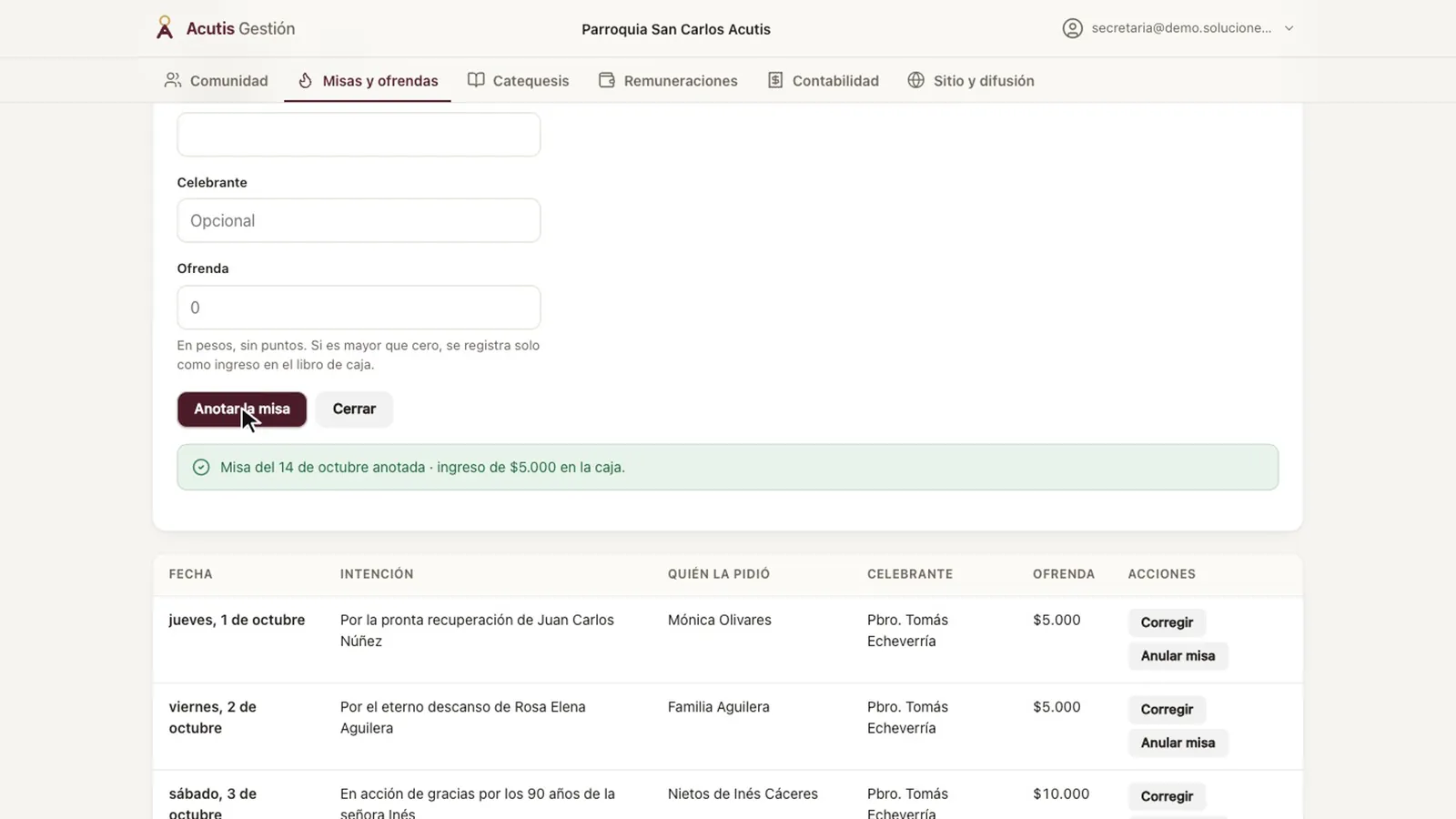Click the Quién la pidió column header
Image resolution: width=1456 pixels, height=819 pixels.
pyautogui.click(x=719, y=574)
